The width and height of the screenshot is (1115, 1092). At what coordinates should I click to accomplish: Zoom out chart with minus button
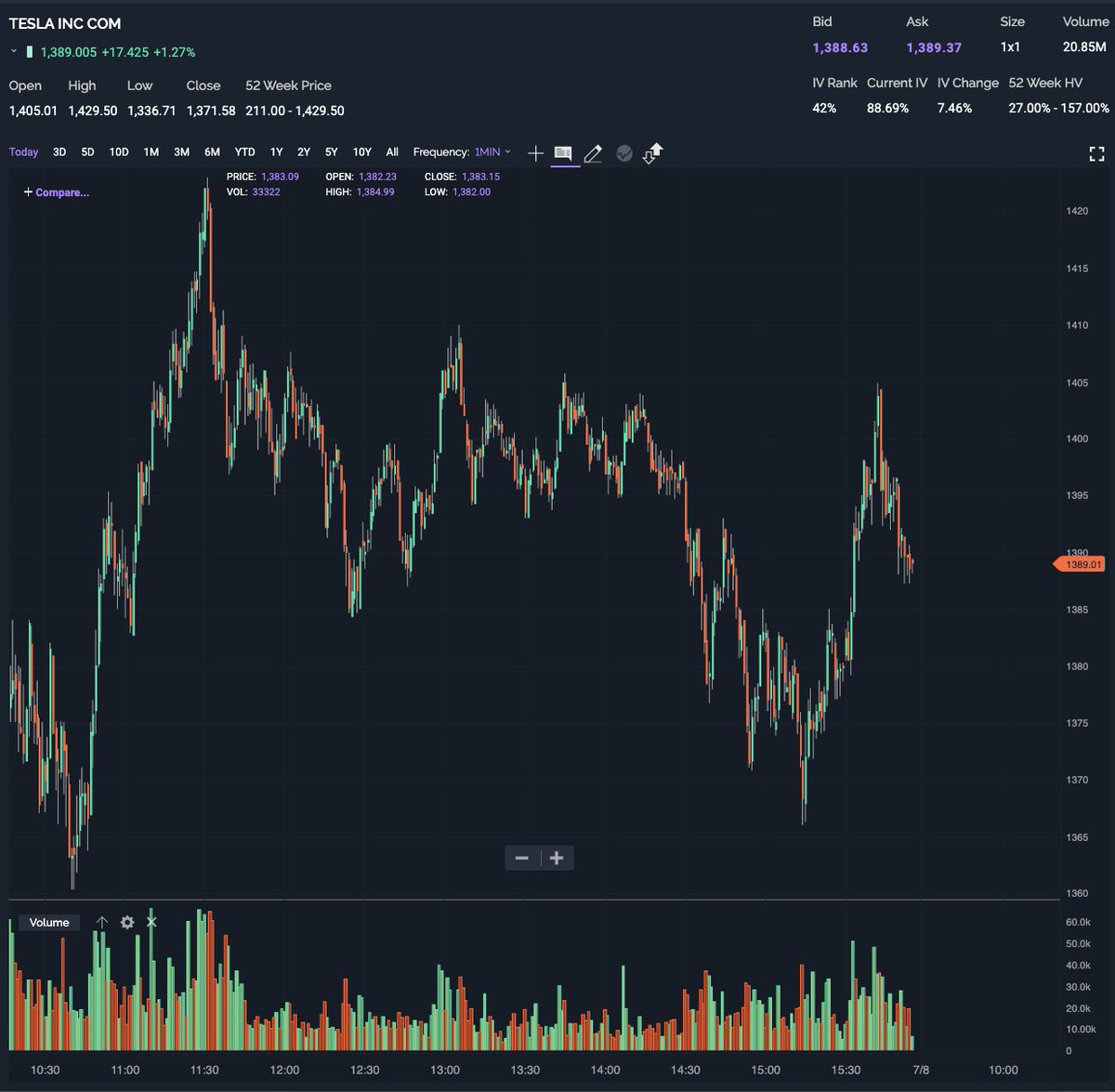(522, 858)
